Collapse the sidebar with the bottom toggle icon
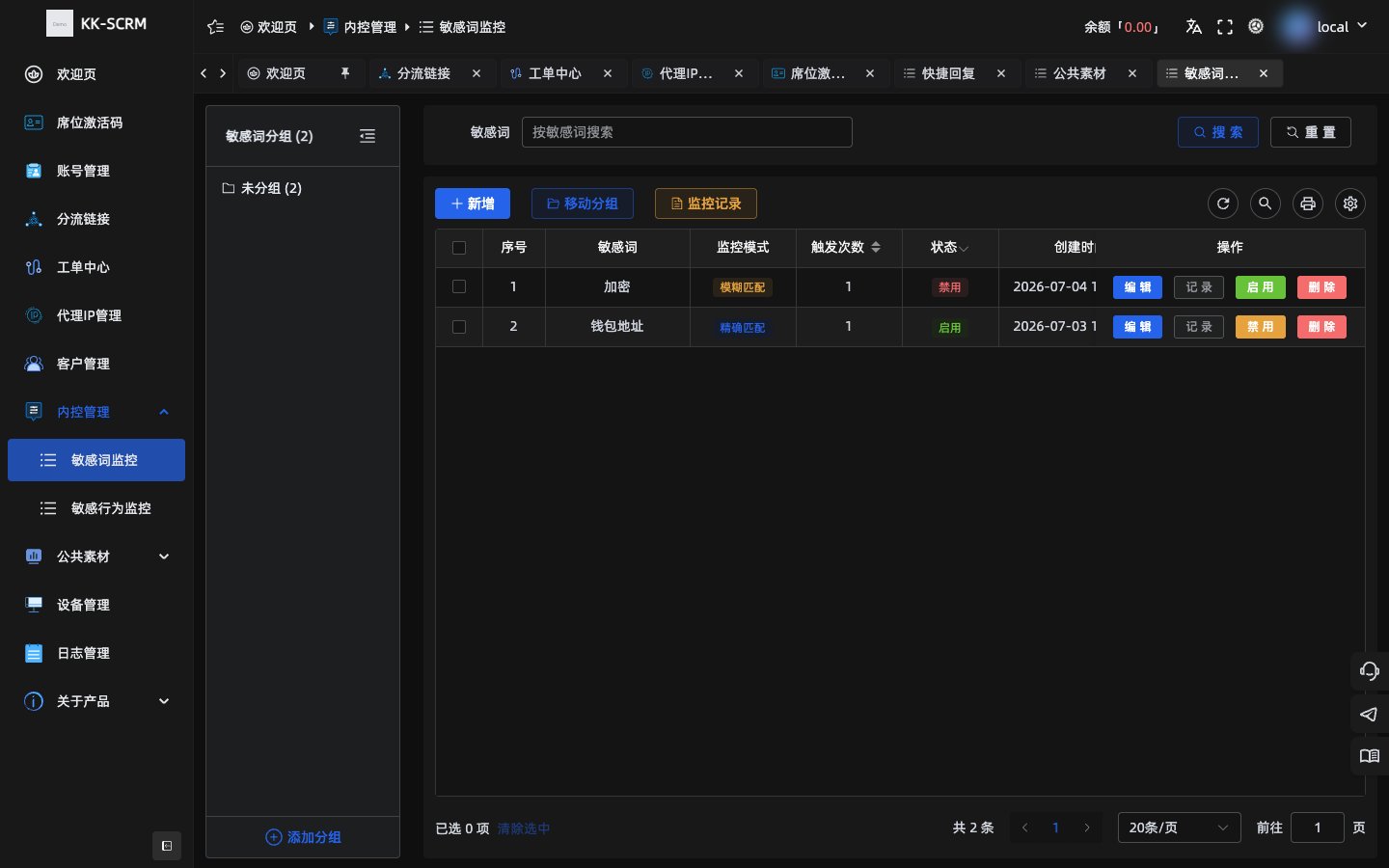1389x868 pixels. pyautogui.click(x=167, y=846)
